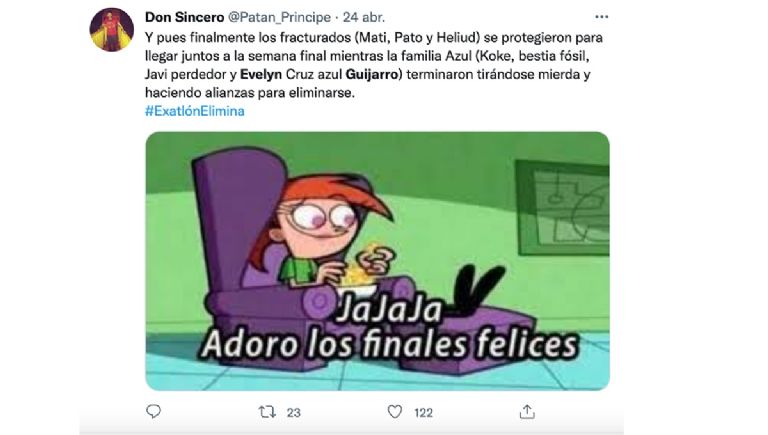Click the "Adoro los finales felices" caption

pos(389,344)
